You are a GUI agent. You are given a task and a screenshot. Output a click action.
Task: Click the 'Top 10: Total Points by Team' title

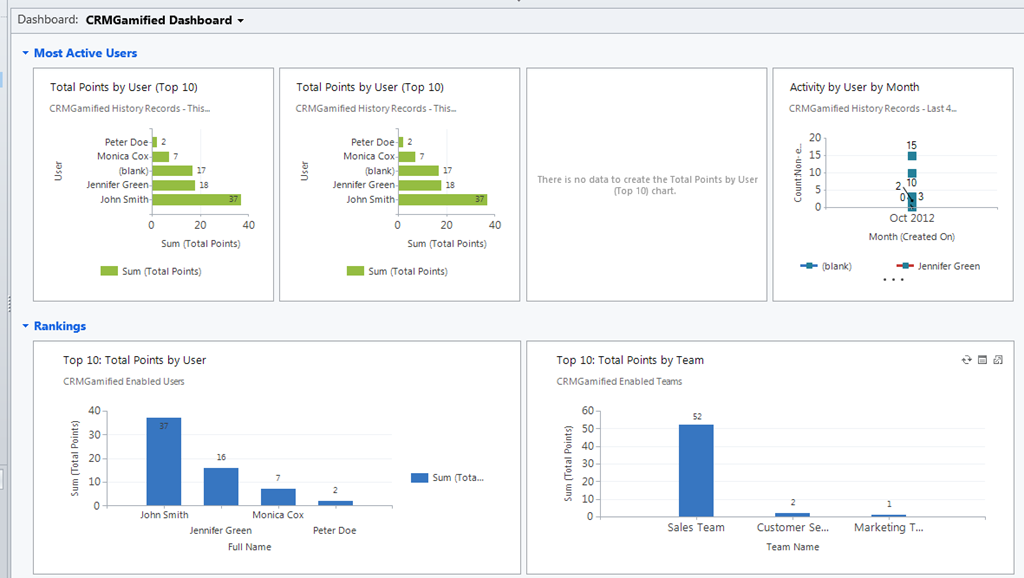point(630,360)
